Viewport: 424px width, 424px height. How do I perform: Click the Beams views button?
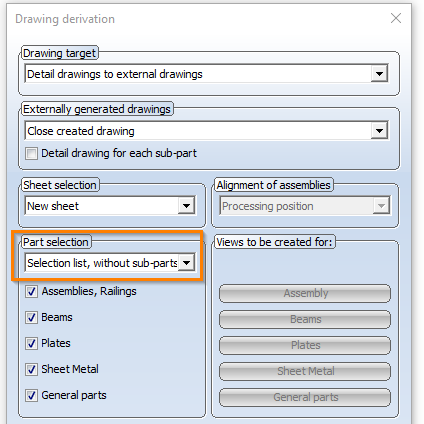[x=305, y=319]
